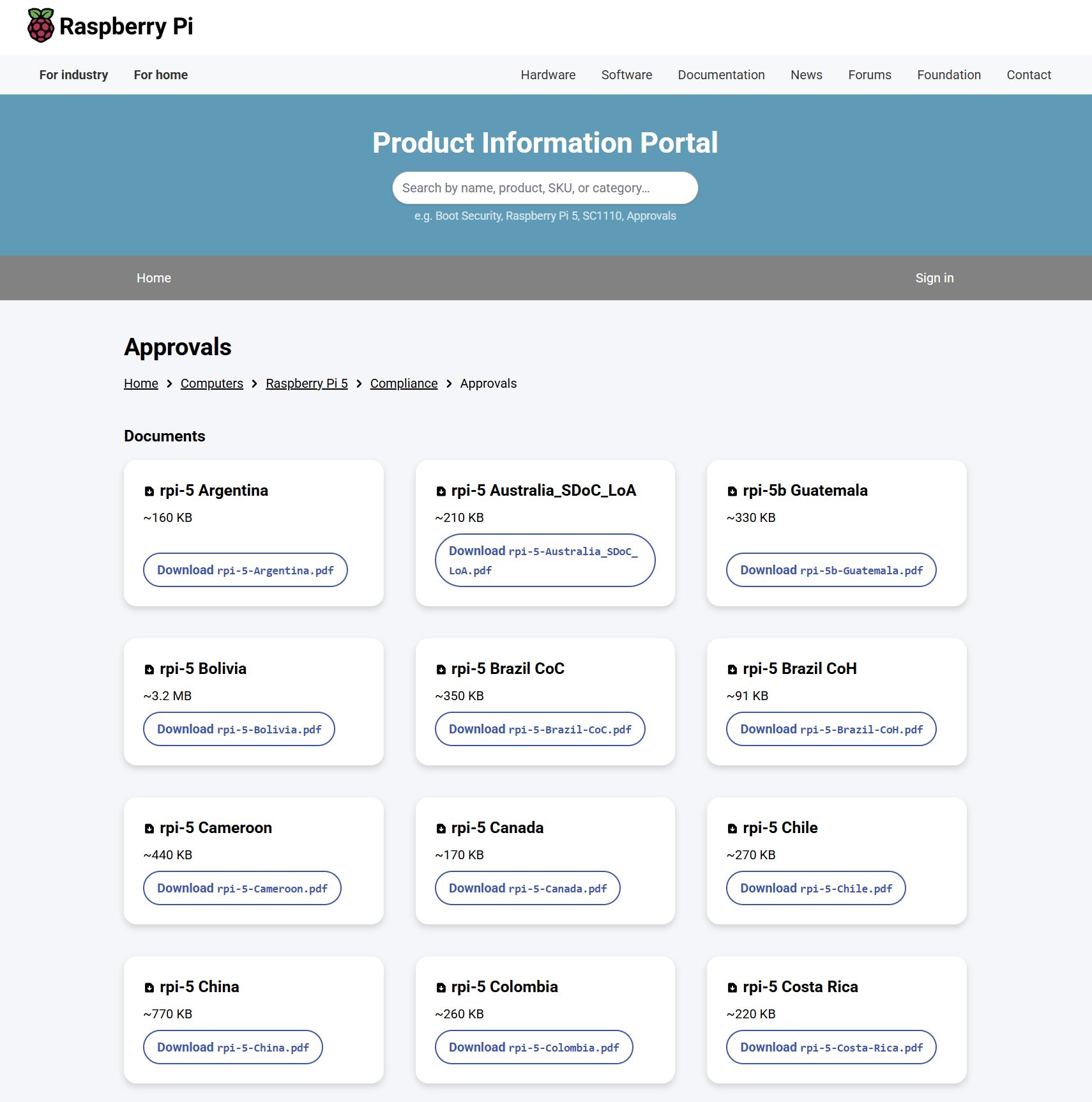This screenshot has width=1092, height=1102.
Task: Click Sign in on the gray bar
Action: 934,278
